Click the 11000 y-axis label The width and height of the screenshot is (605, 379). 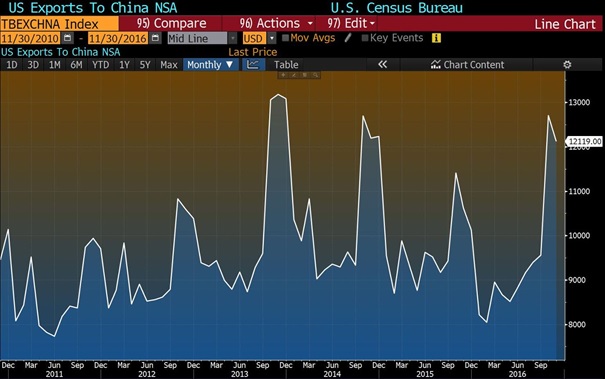click(x=579, y=191)
